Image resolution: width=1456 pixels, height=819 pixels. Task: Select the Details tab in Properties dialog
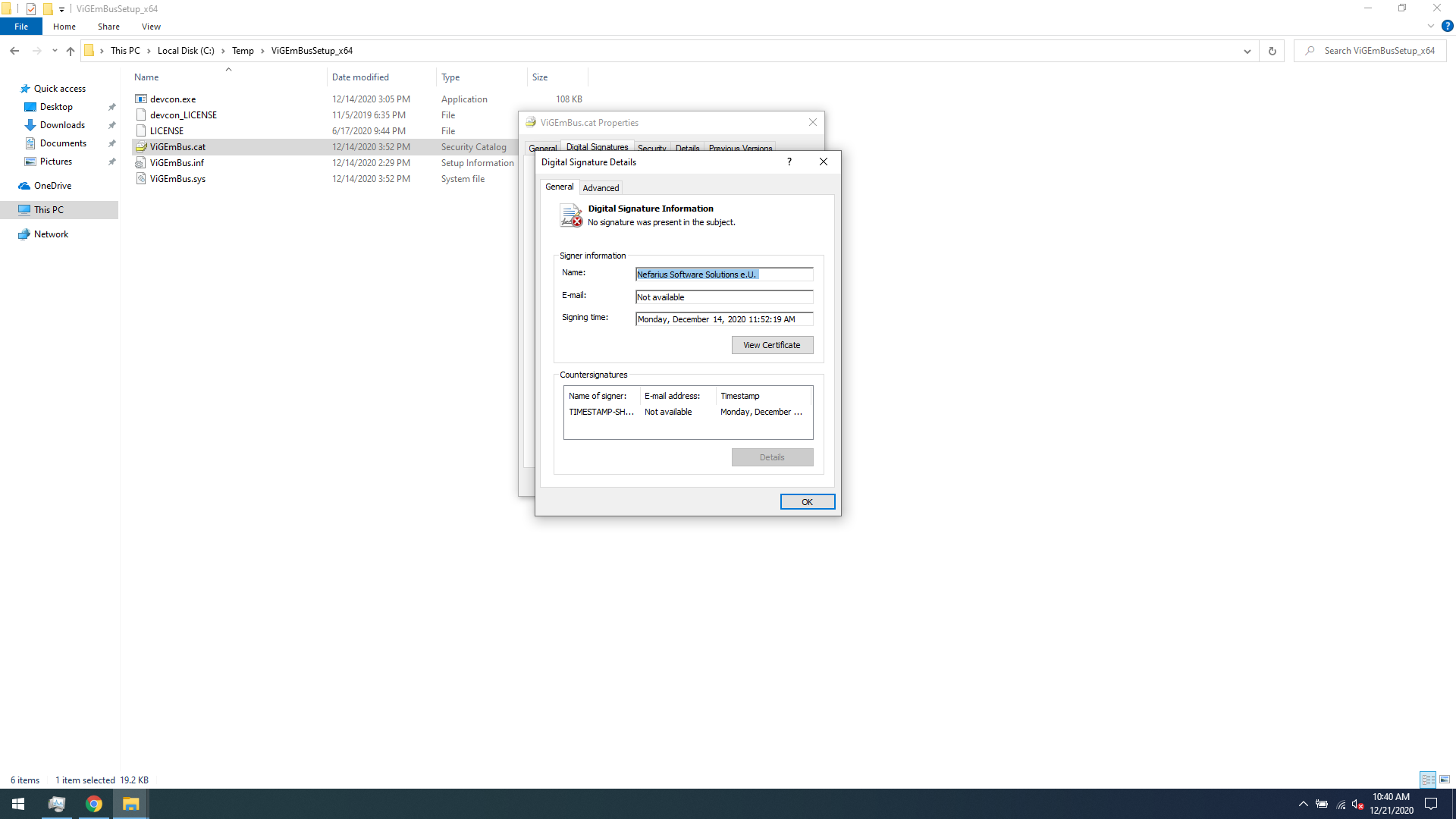click(x=688, y=149)
